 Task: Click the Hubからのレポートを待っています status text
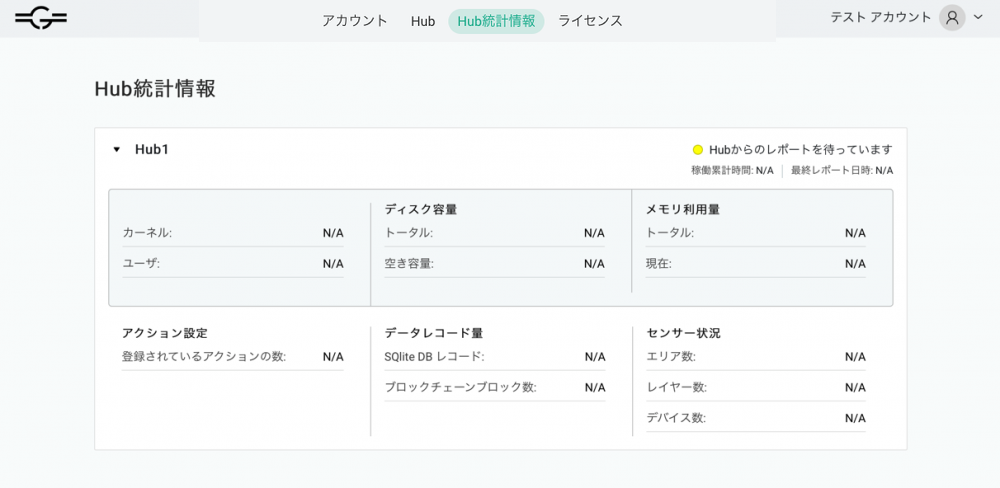[x=800, y=150]
